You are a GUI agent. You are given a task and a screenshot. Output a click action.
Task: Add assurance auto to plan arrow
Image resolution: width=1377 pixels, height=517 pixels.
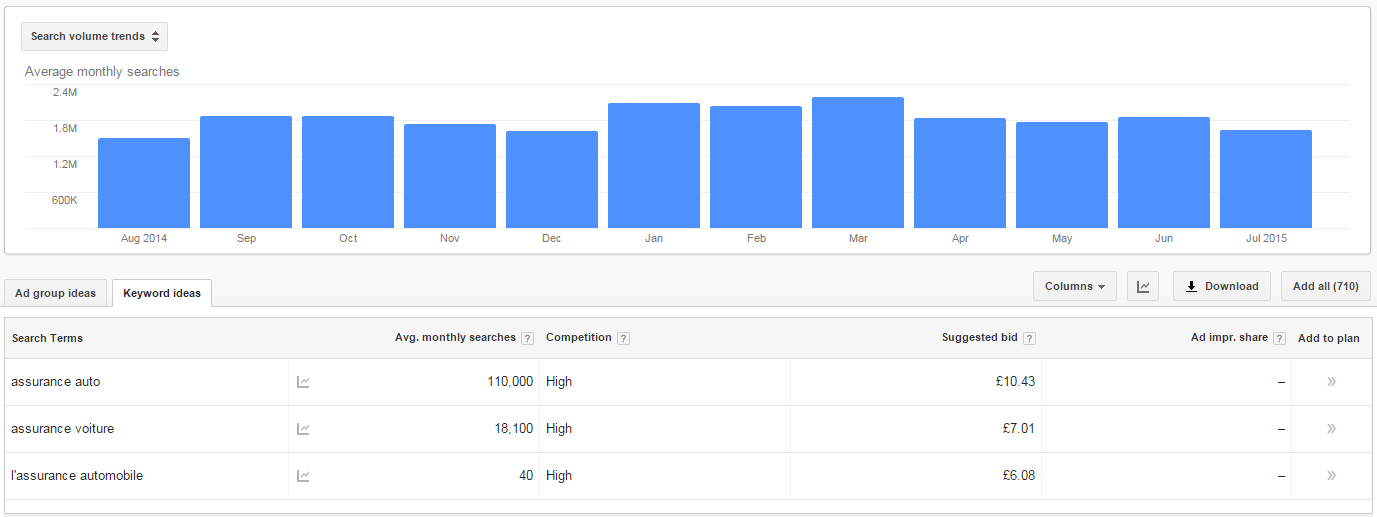(1331, 382)
